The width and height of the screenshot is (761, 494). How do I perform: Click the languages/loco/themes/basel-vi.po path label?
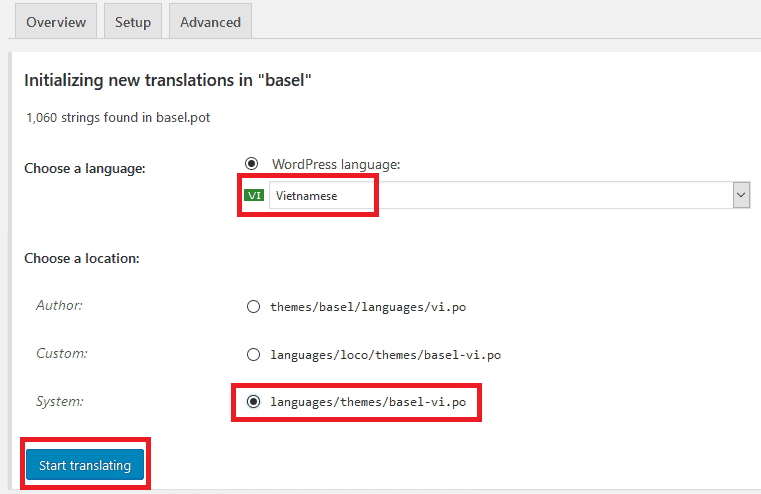point(385,355)
